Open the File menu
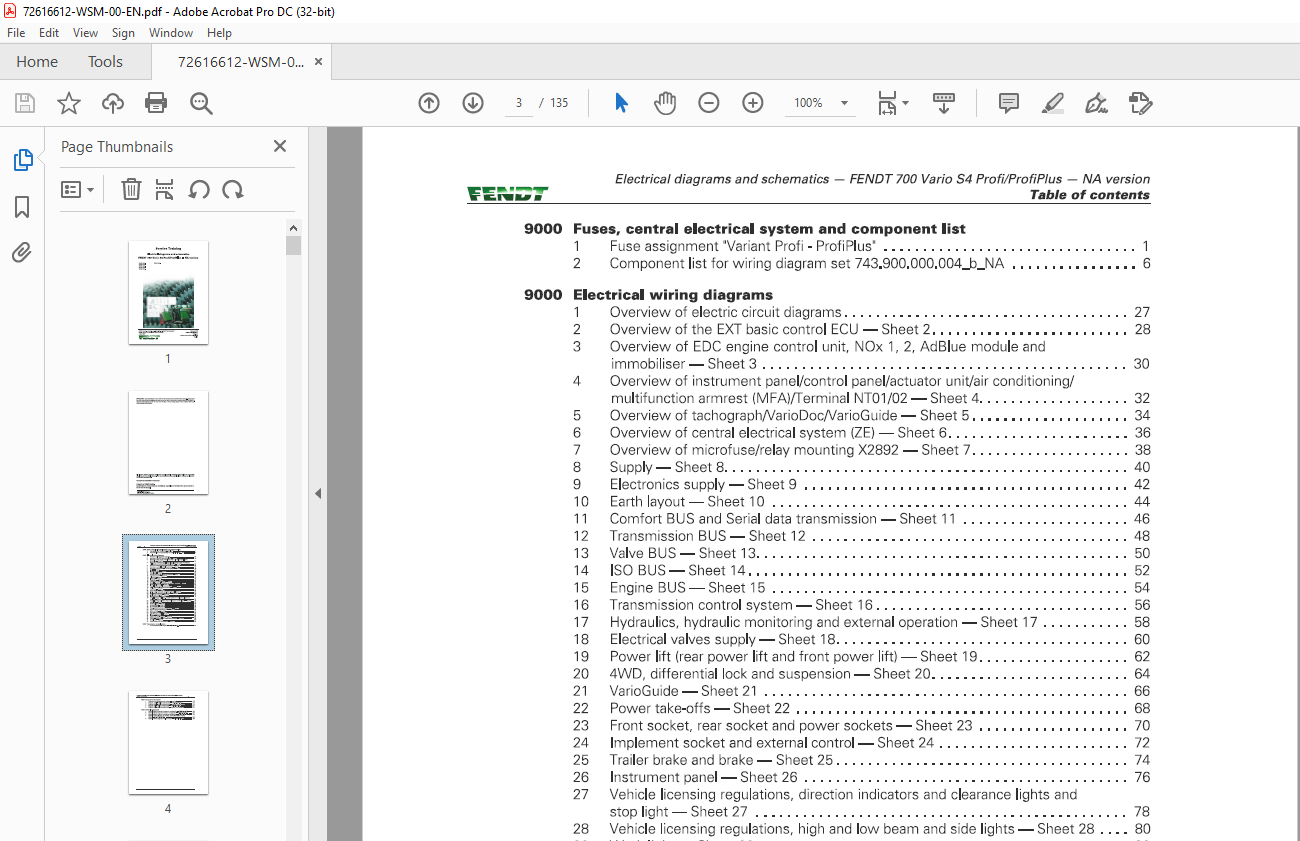Screen dimensions: 1300x841 tap(16, 33)
